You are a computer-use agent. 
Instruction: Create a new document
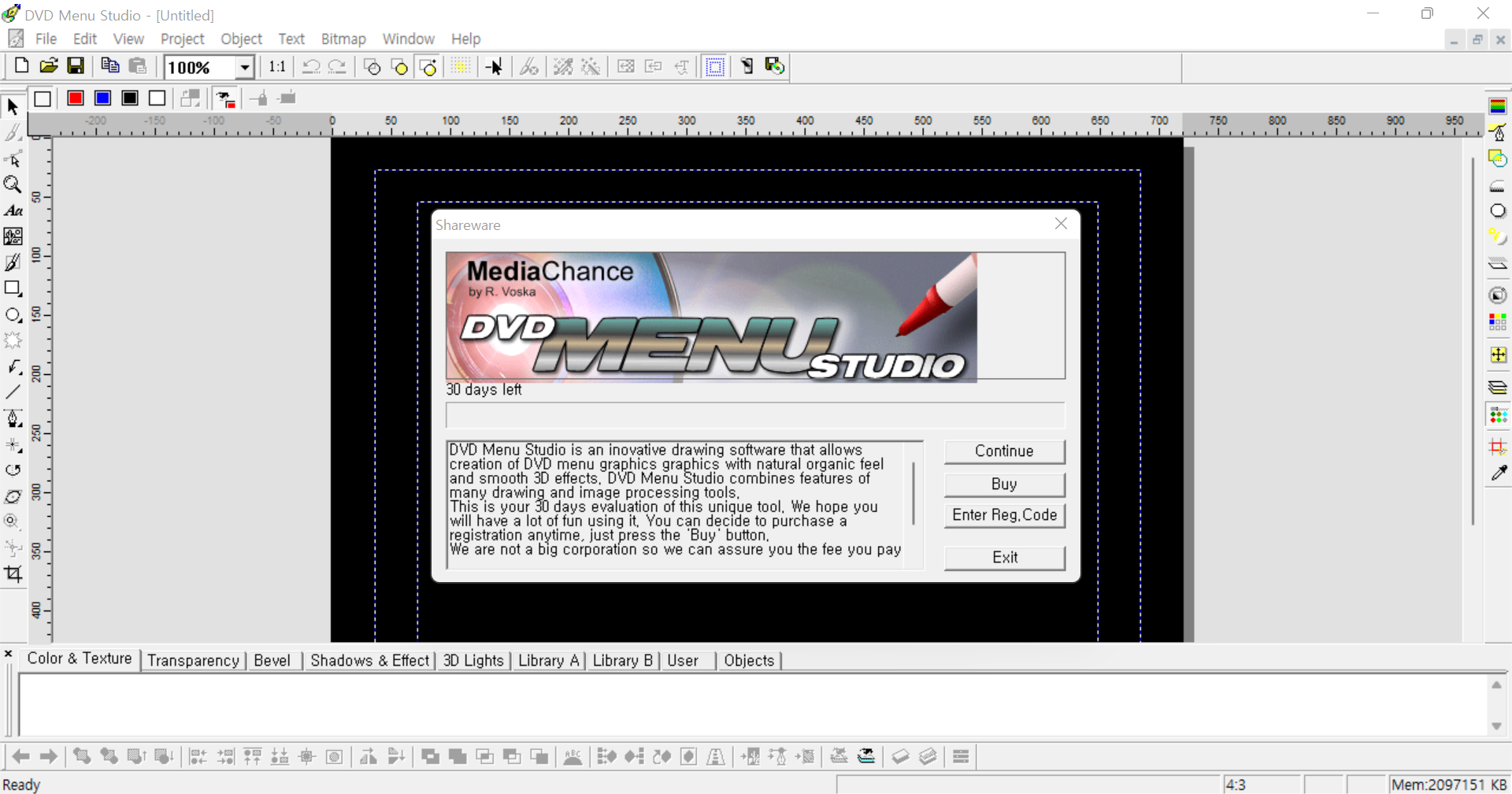21,66
